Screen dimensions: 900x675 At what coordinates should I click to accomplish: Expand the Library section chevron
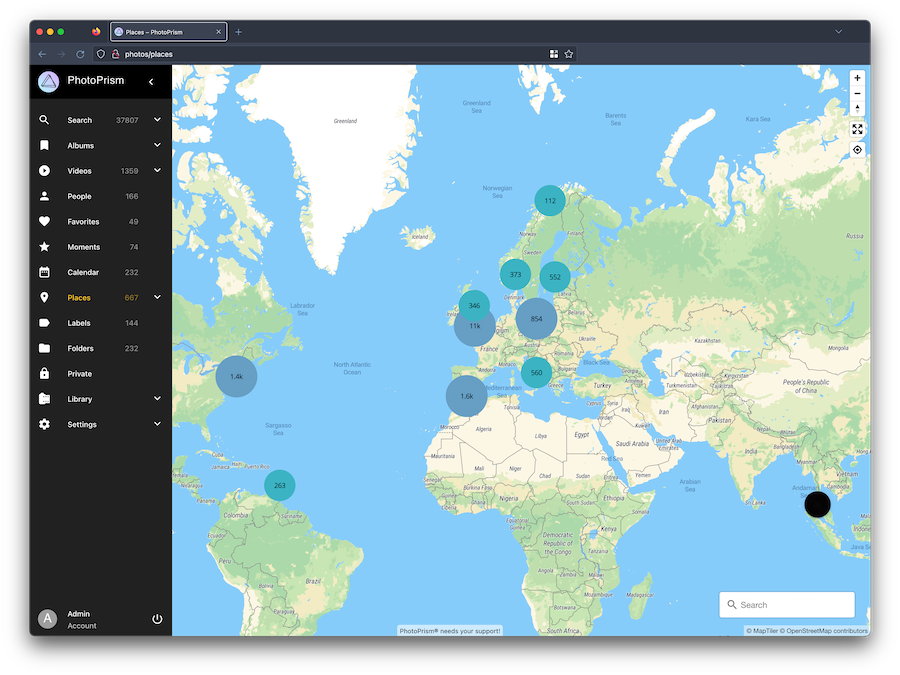tap(157, 398)
